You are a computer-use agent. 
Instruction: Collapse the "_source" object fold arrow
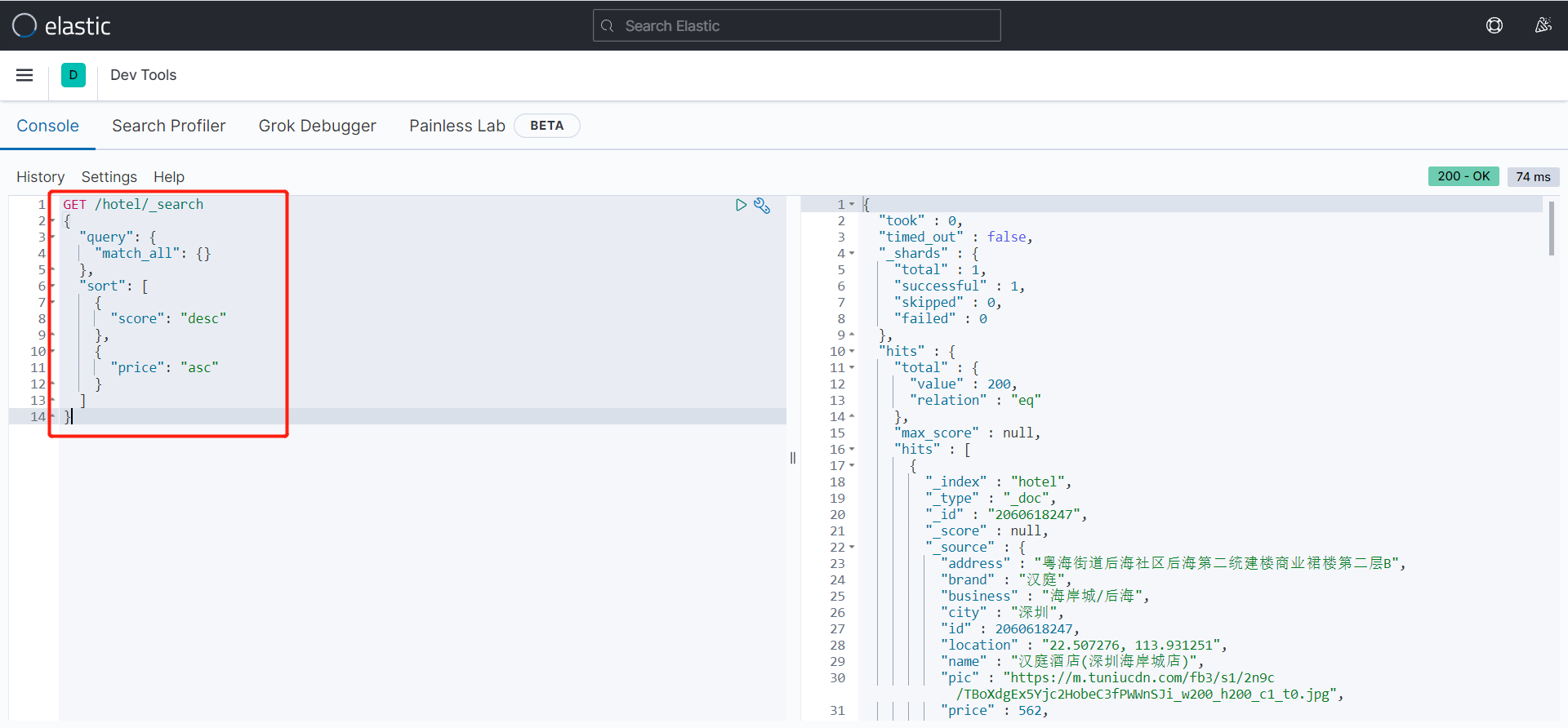[x=852, y=548]
